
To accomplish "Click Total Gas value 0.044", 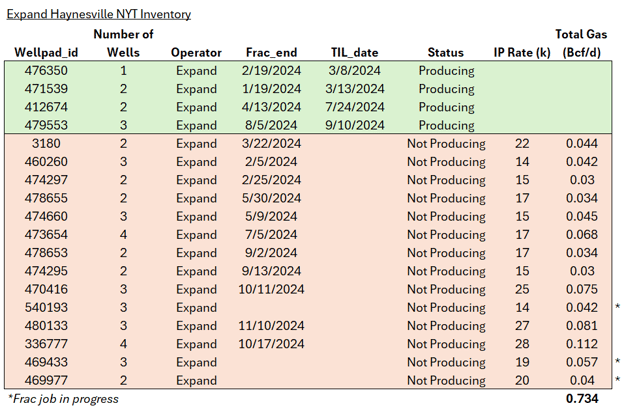I will 582,144.
